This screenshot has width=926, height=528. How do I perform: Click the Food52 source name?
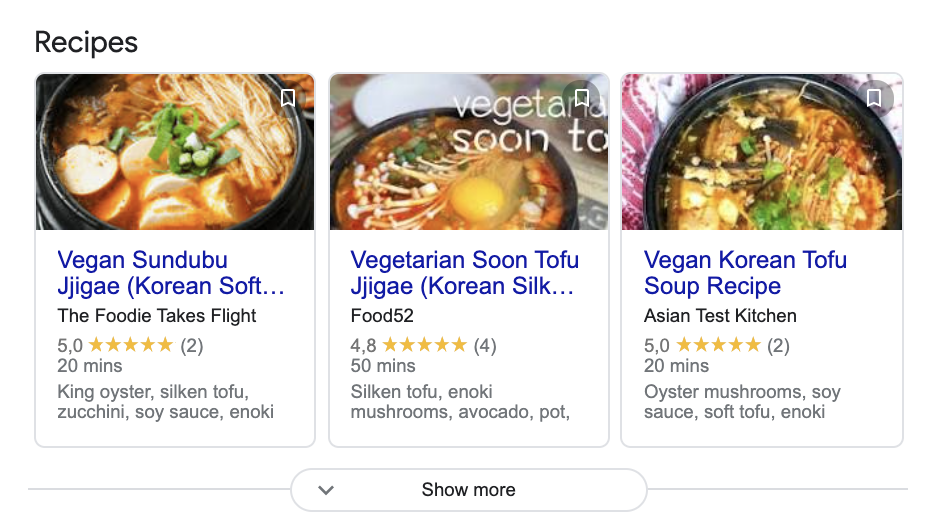382,316
